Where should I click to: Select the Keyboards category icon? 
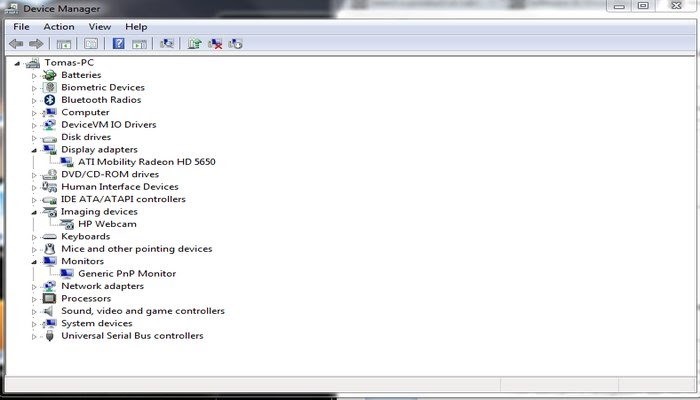[x=50, y=237]
